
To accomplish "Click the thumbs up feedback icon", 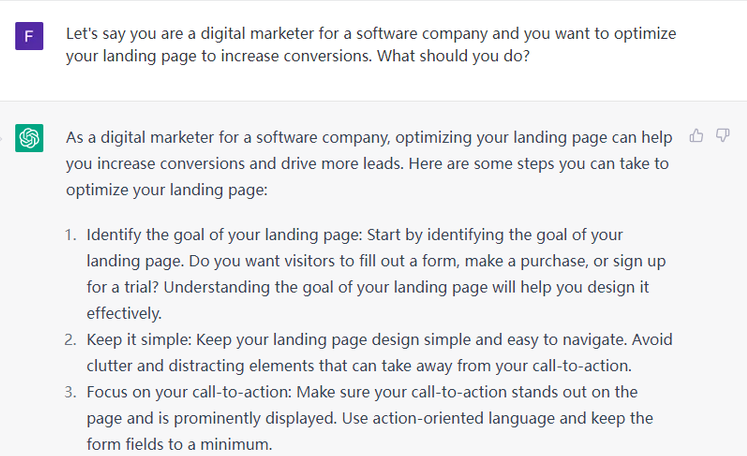I will tap(696, 136).
